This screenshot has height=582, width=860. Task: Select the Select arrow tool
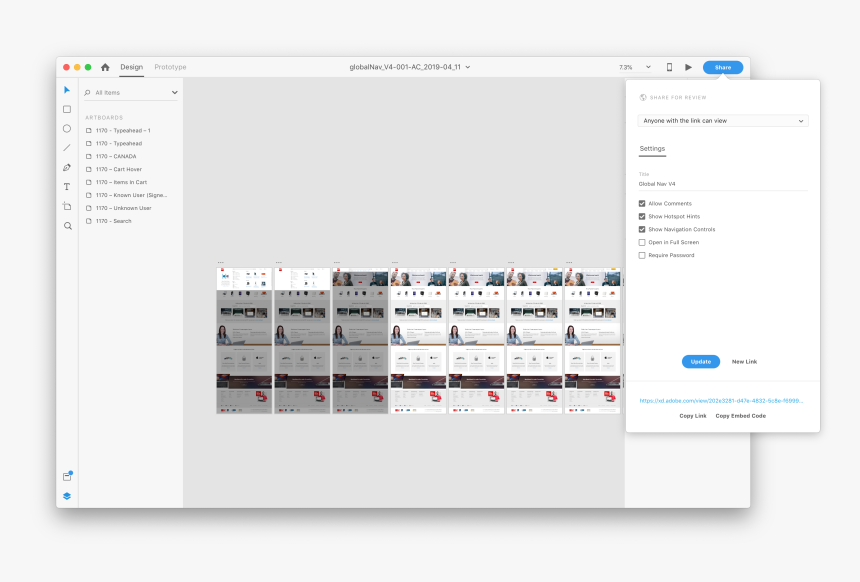pos(67,90)
